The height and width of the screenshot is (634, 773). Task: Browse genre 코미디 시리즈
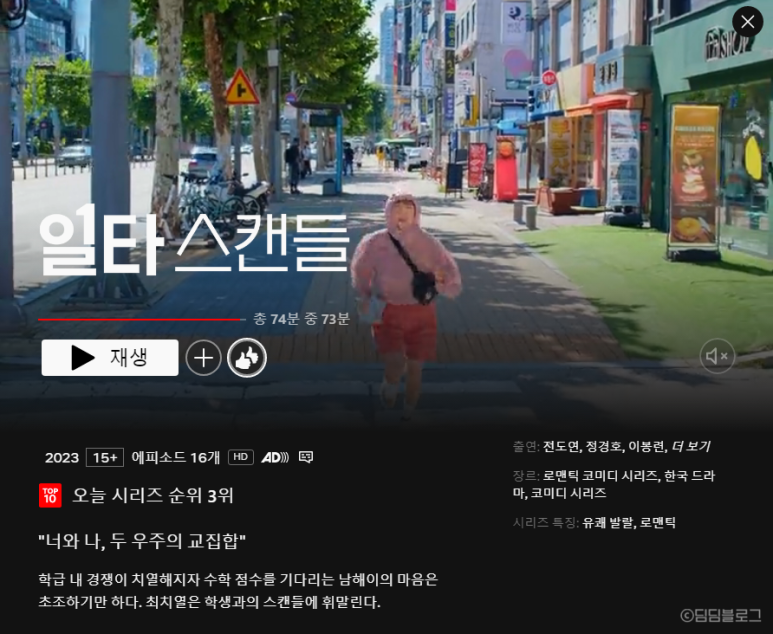click(568, 493)
